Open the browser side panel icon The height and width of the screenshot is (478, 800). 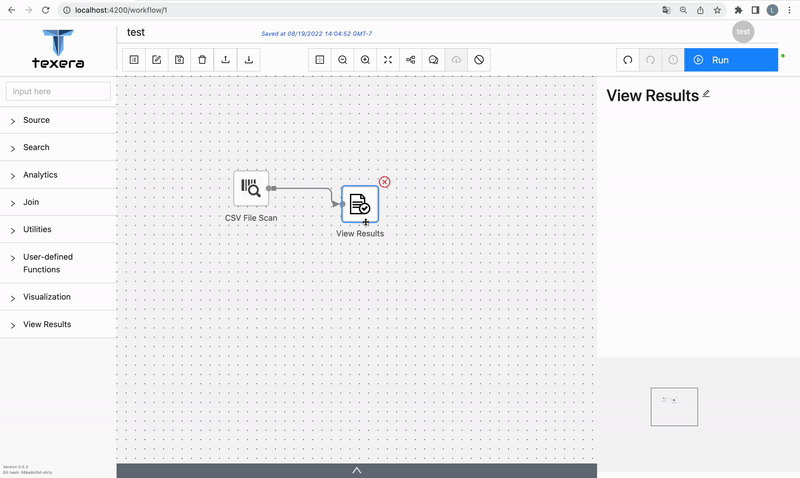coord(755,10)
